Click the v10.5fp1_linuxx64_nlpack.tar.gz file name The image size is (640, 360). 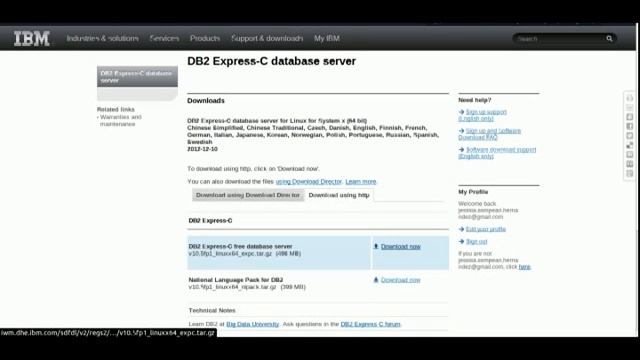[232, 287]
